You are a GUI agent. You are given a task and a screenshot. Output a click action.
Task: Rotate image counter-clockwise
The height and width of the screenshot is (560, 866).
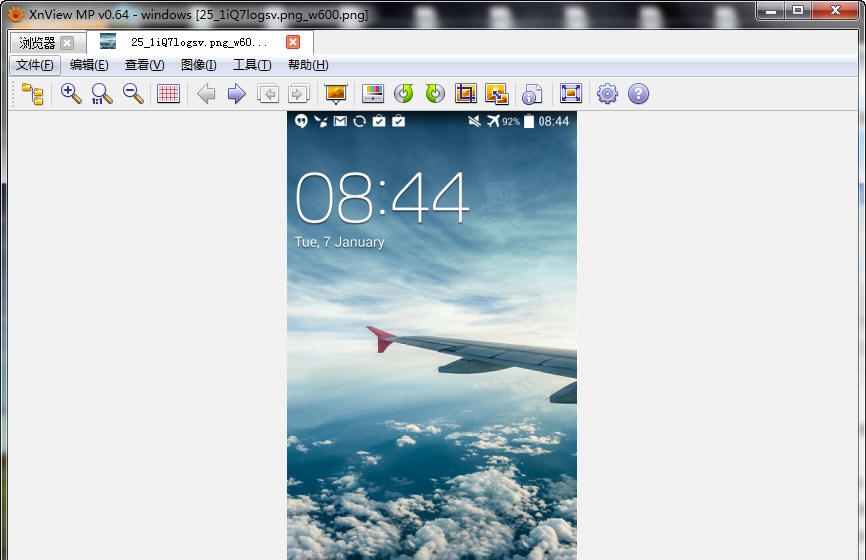(404, 94)
